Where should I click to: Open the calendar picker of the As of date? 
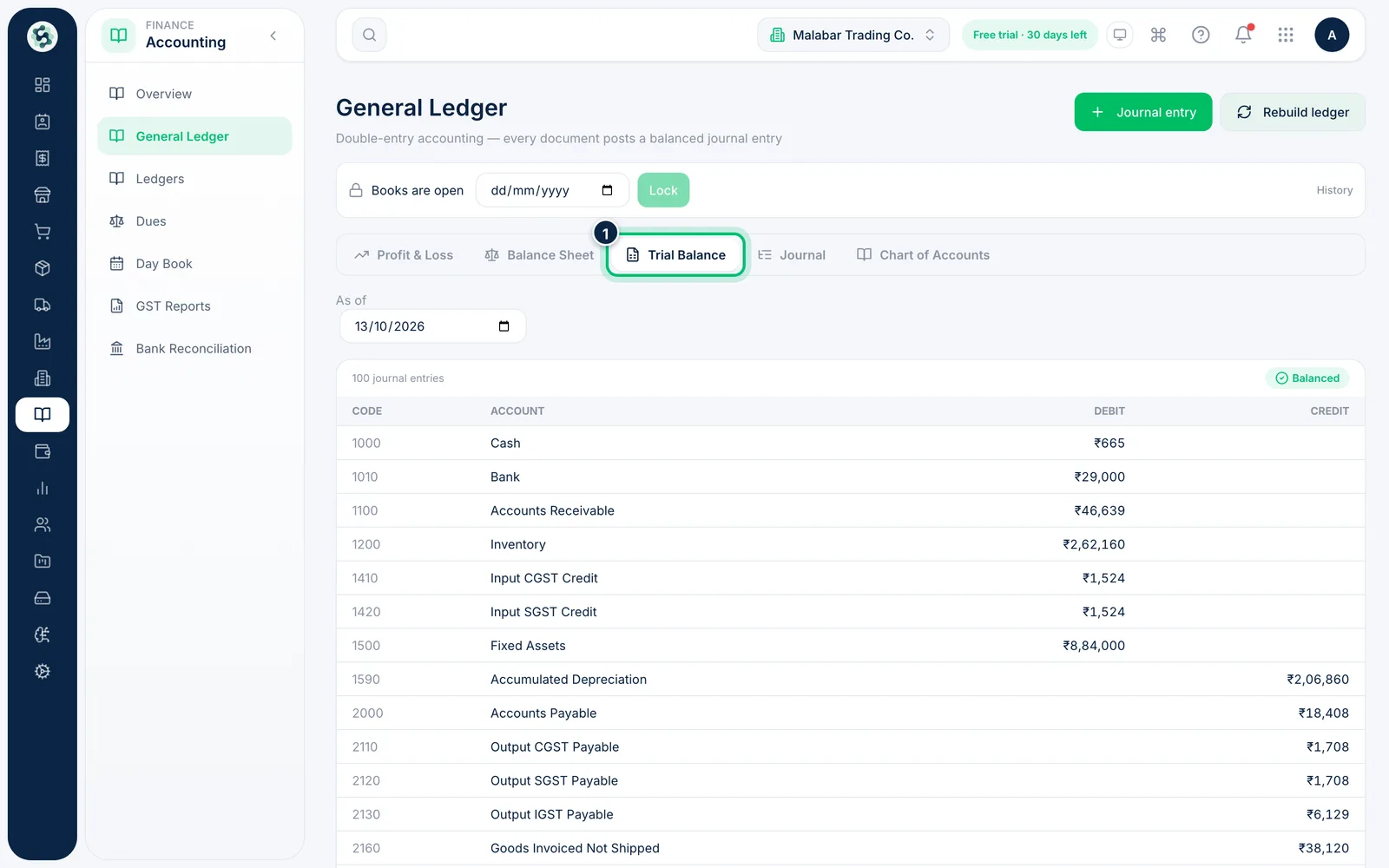(x=504, y=326)
